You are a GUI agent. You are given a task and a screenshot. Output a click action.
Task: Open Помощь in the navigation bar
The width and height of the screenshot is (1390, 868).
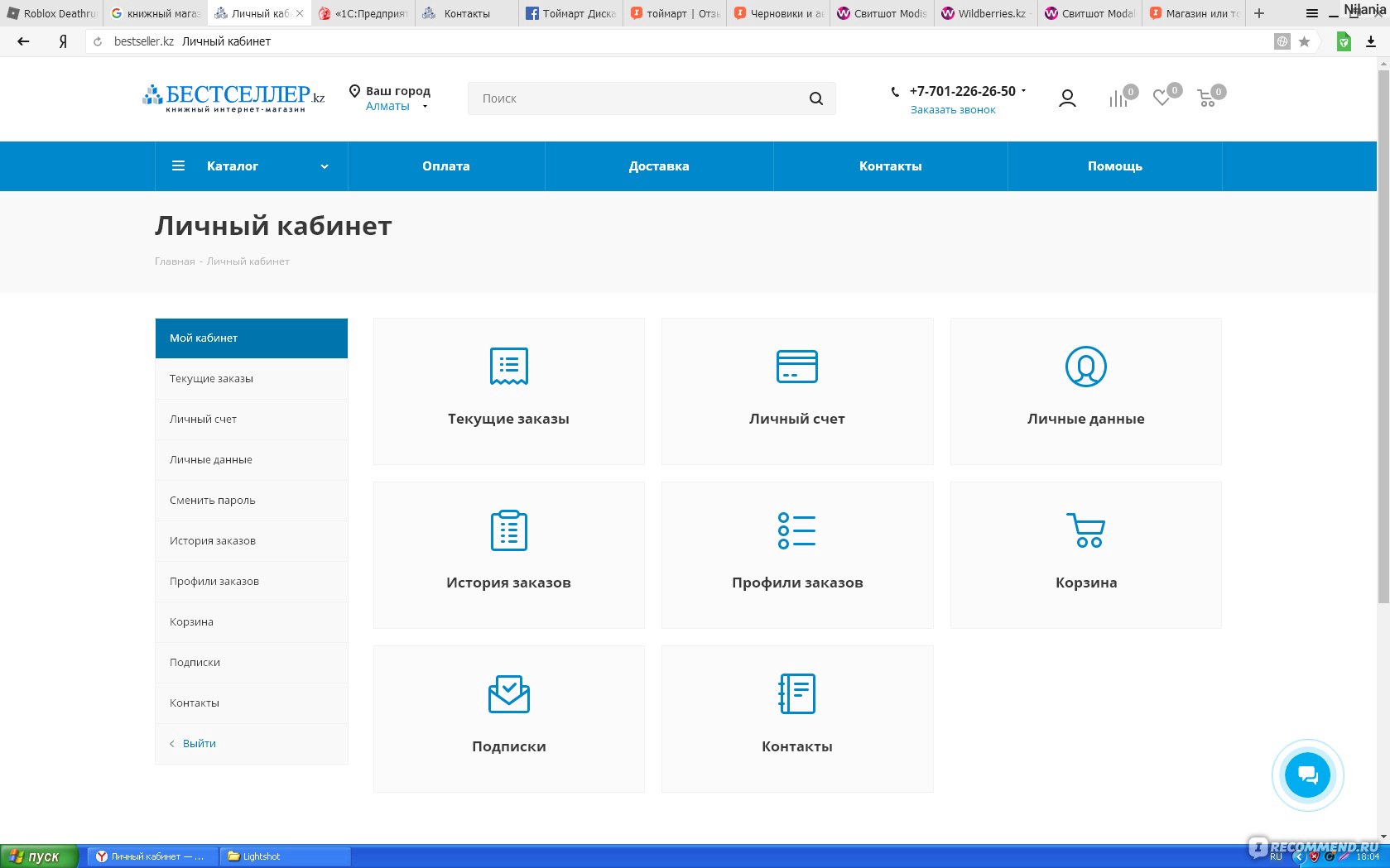click(x=1115, y=166)
